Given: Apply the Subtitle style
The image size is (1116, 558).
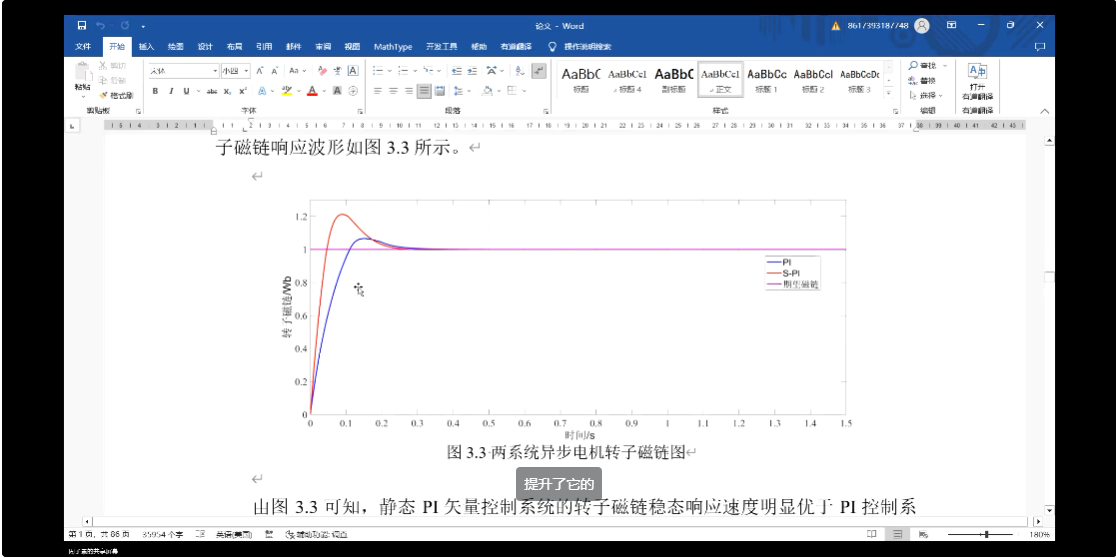Looking at the screenshot, I should 674,80.
